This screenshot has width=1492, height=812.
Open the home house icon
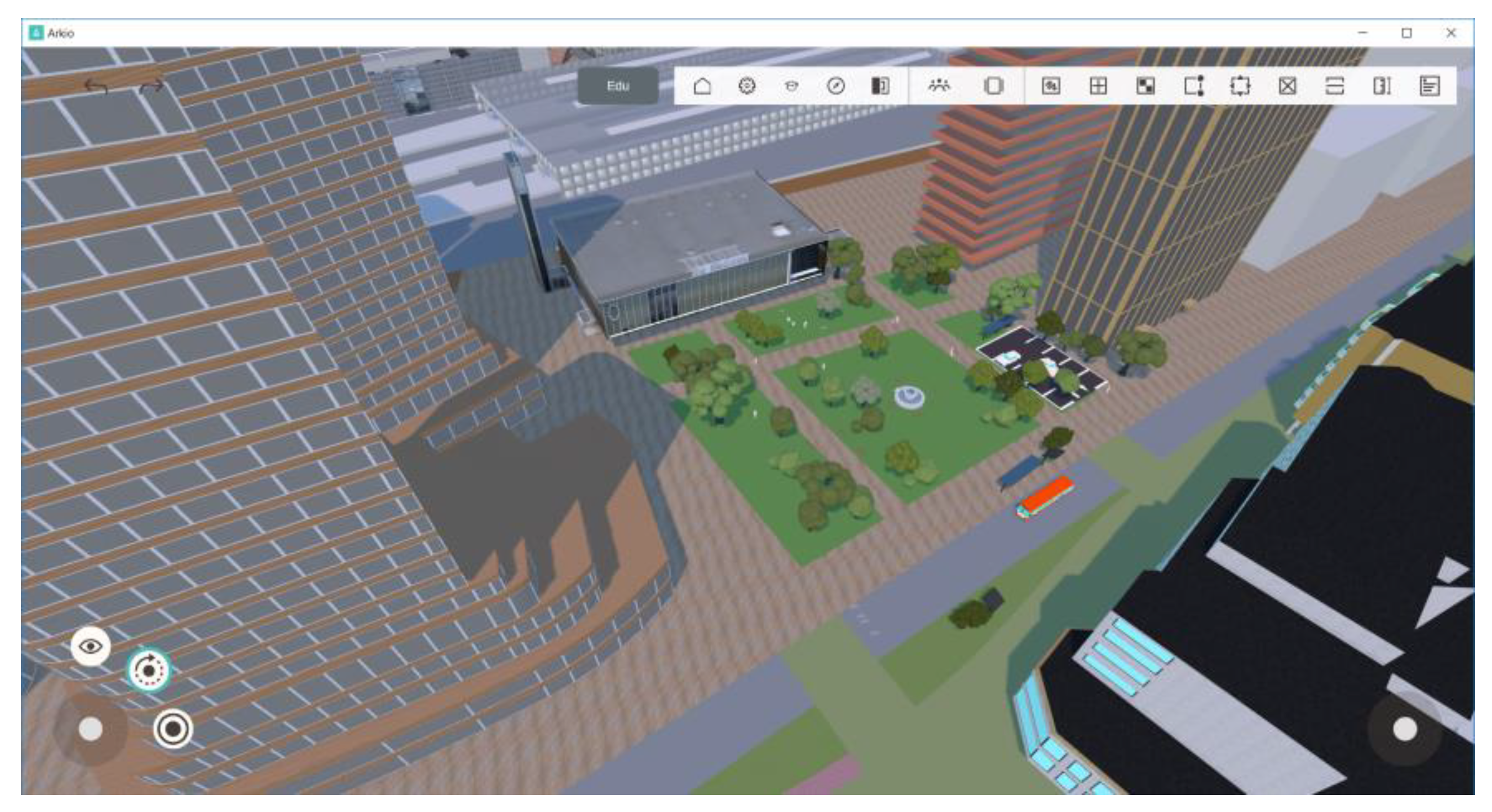click(x=702, y=86)
